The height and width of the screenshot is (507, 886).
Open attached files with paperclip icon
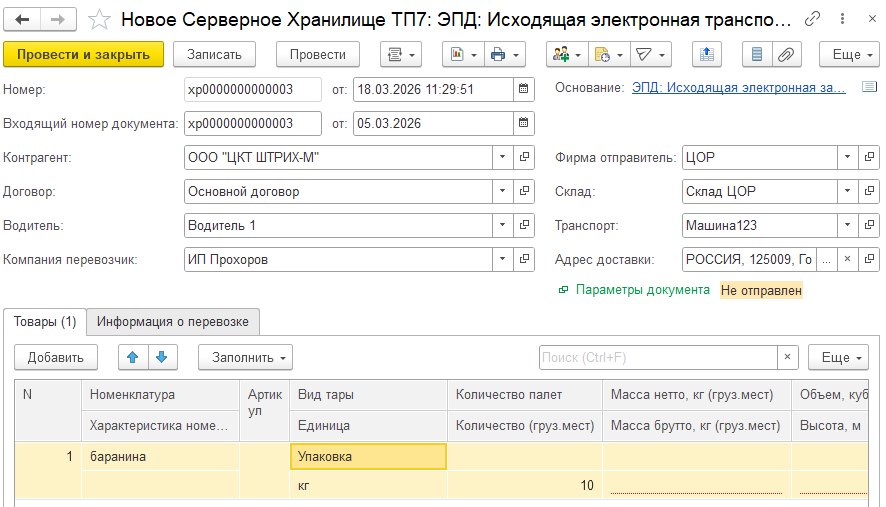coord(786,54)
